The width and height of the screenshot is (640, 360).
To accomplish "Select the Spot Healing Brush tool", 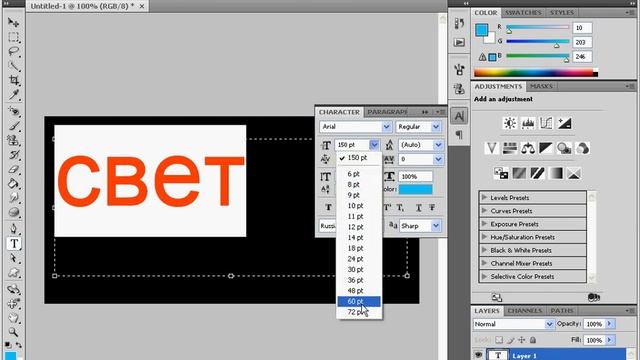I will 13,111.
